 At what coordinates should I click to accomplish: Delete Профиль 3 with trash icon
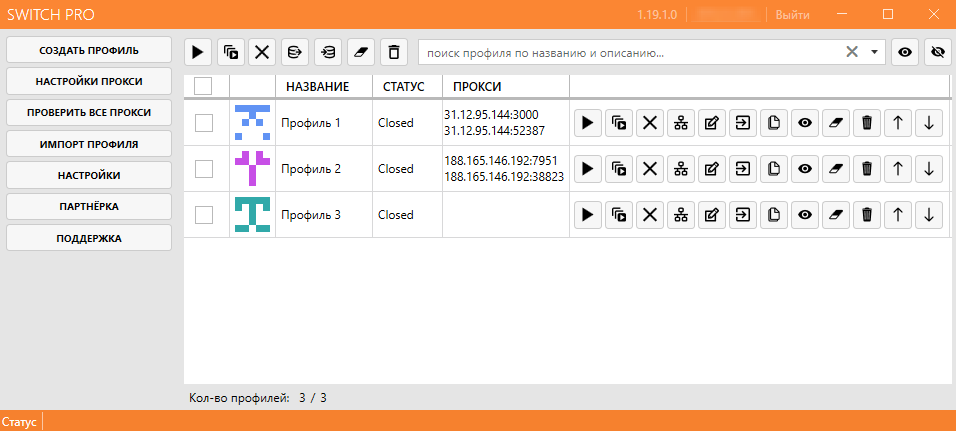[867, 215]
